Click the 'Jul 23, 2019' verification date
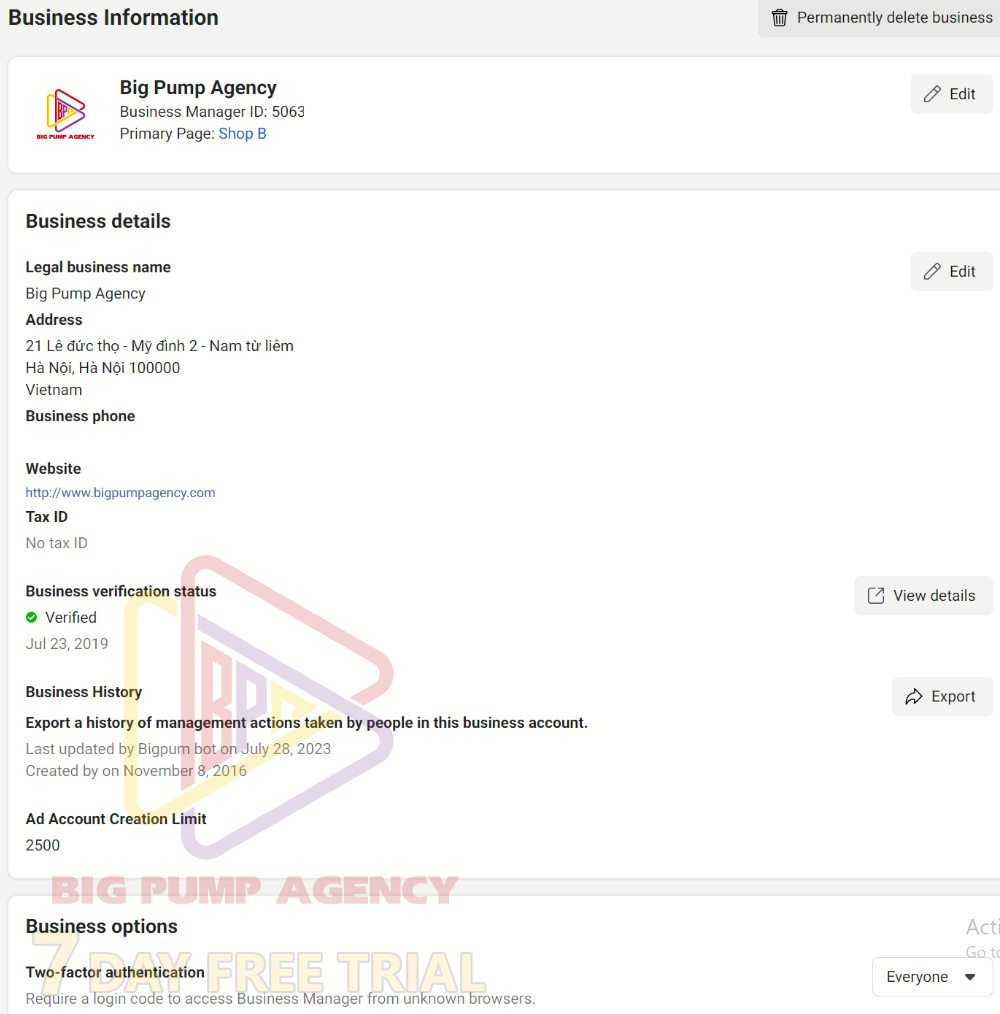This screenshot has width=1000, height=1014. click(x=67, y=643)
